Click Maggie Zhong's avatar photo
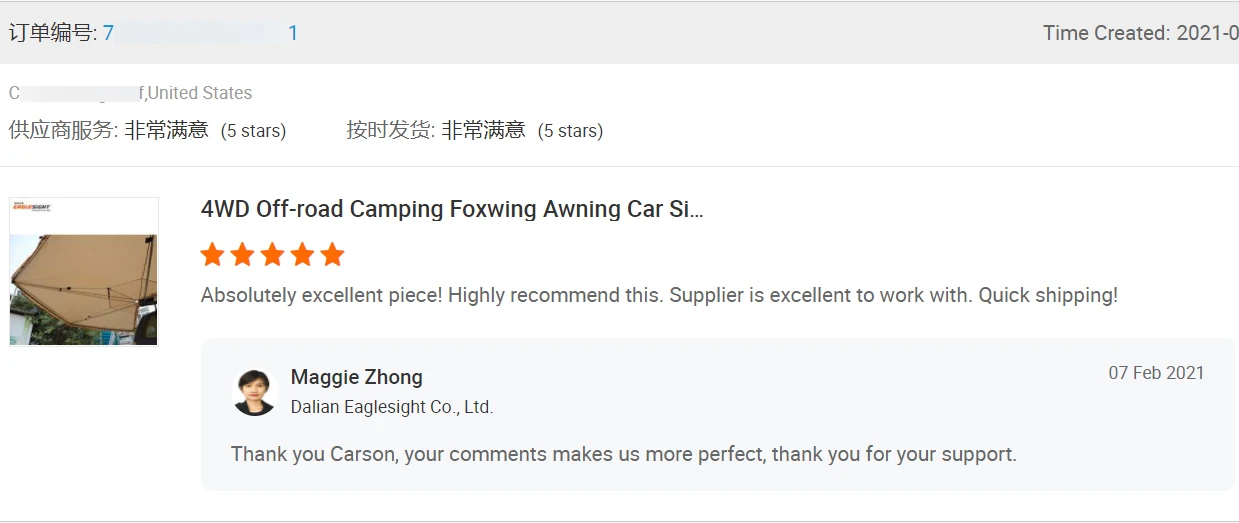This screenshot has width=1239, height=523. pos(254,392)
